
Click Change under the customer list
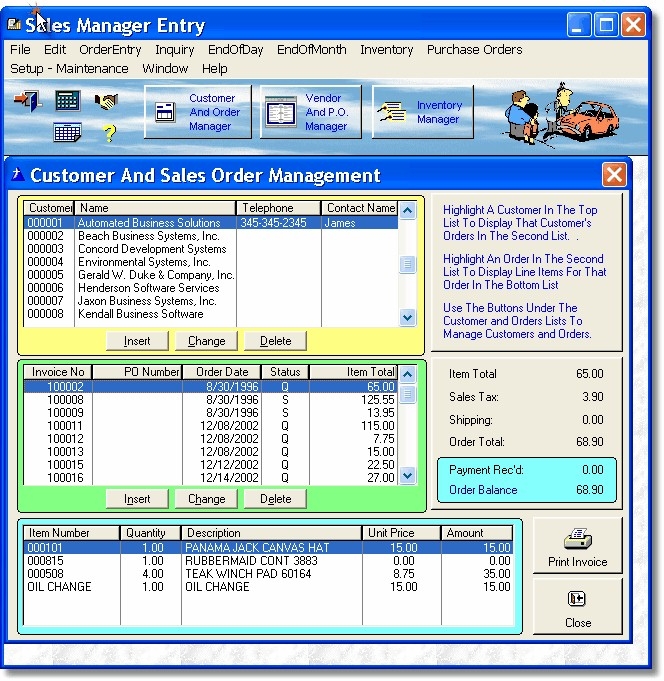pyautogui.click(x=206, y=341)
